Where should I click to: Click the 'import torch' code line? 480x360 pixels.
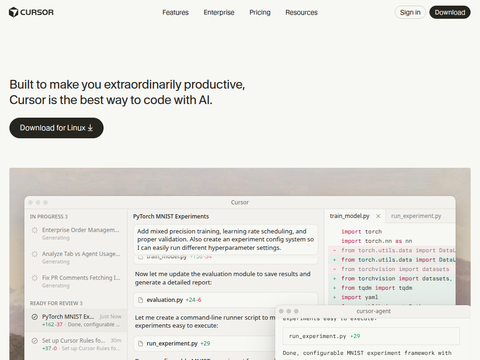[361, 231]
